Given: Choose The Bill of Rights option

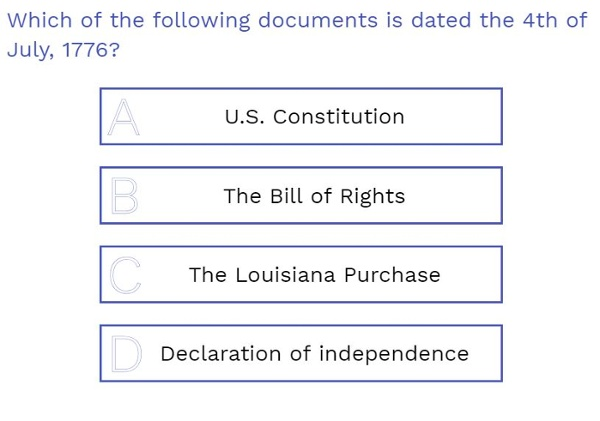Looking at the screenshot, I should (301, 195).
